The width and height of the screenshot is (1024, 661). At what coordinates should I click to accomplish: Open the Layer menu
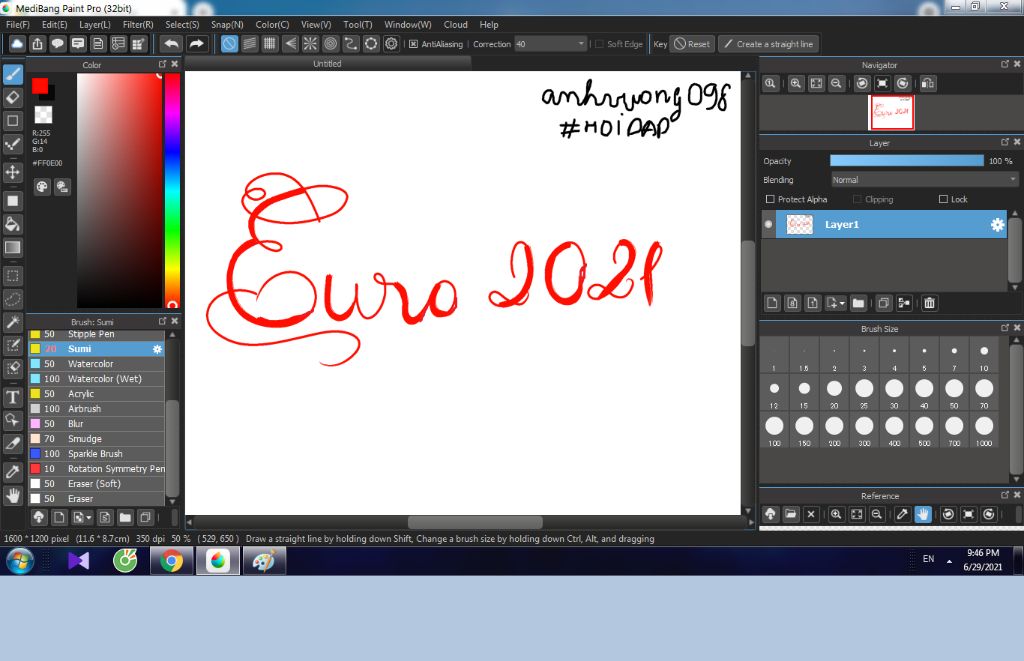[95, 25]
